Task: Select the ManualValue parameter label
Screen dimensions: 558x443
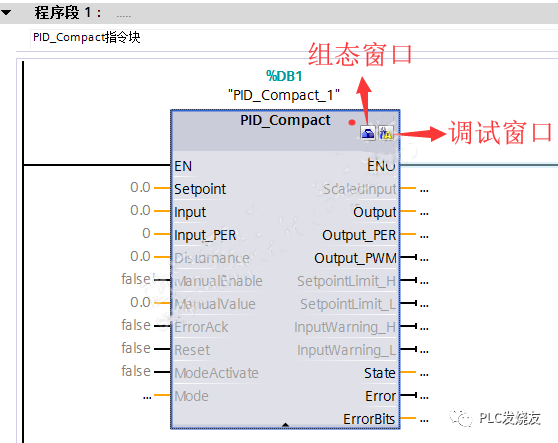Action: [x=215, y=304]
